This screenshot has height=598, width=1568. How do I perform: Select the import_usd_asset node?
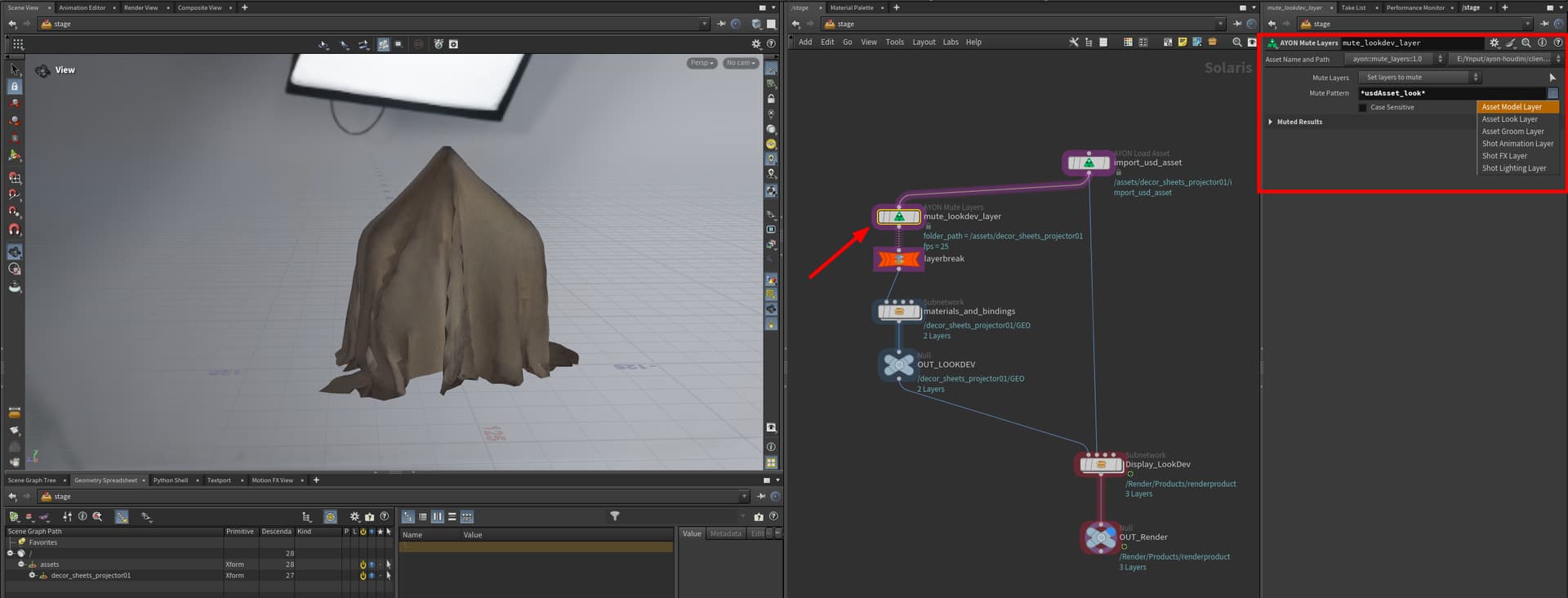click(x=1088, y=163)
